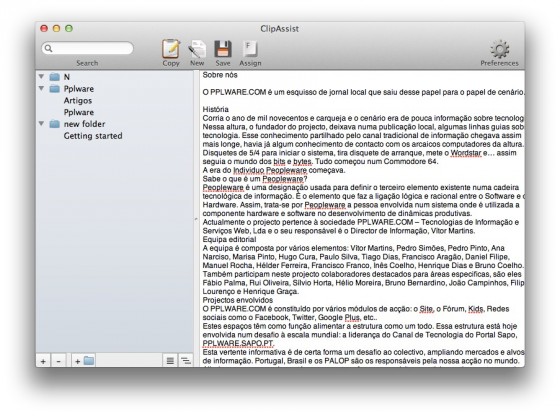Add a new item with plus button
This screenshot has height=416, width=560.
pyautogui.click(x=43, y=361)
